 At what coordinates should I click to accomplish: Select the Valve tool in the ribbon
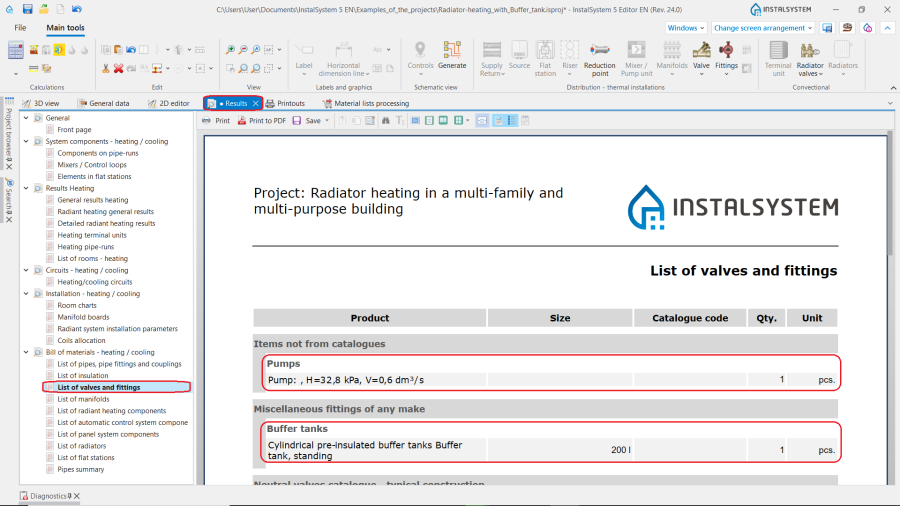point(701,59)
